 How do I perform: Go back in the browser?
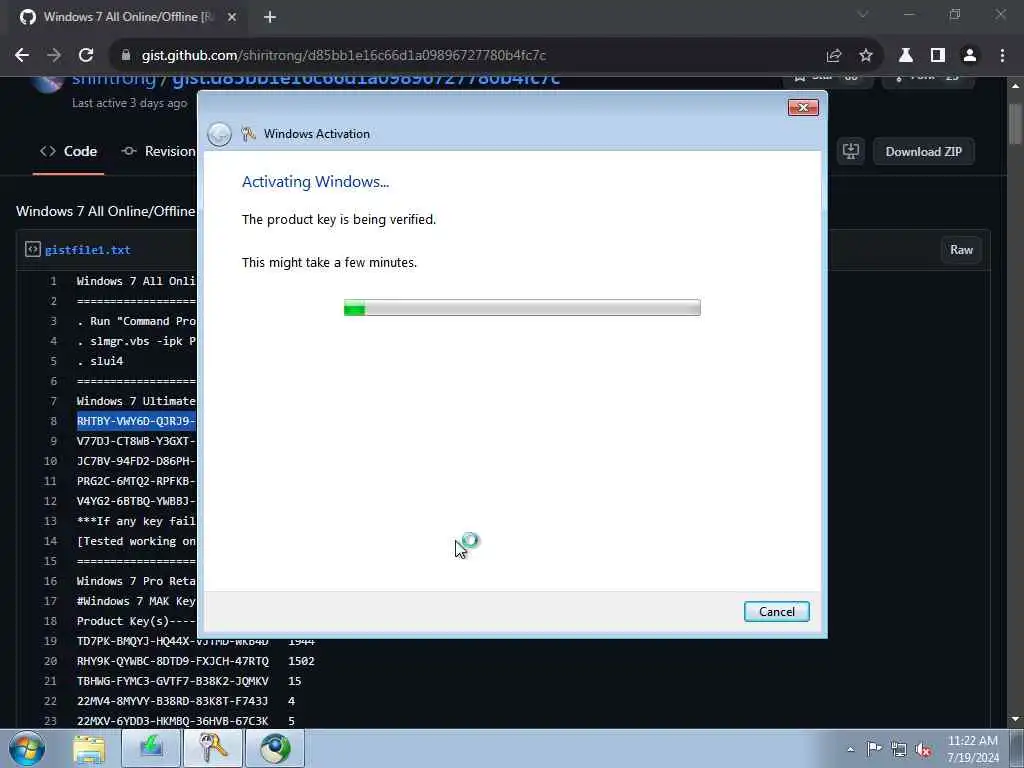tap(22, 56)
